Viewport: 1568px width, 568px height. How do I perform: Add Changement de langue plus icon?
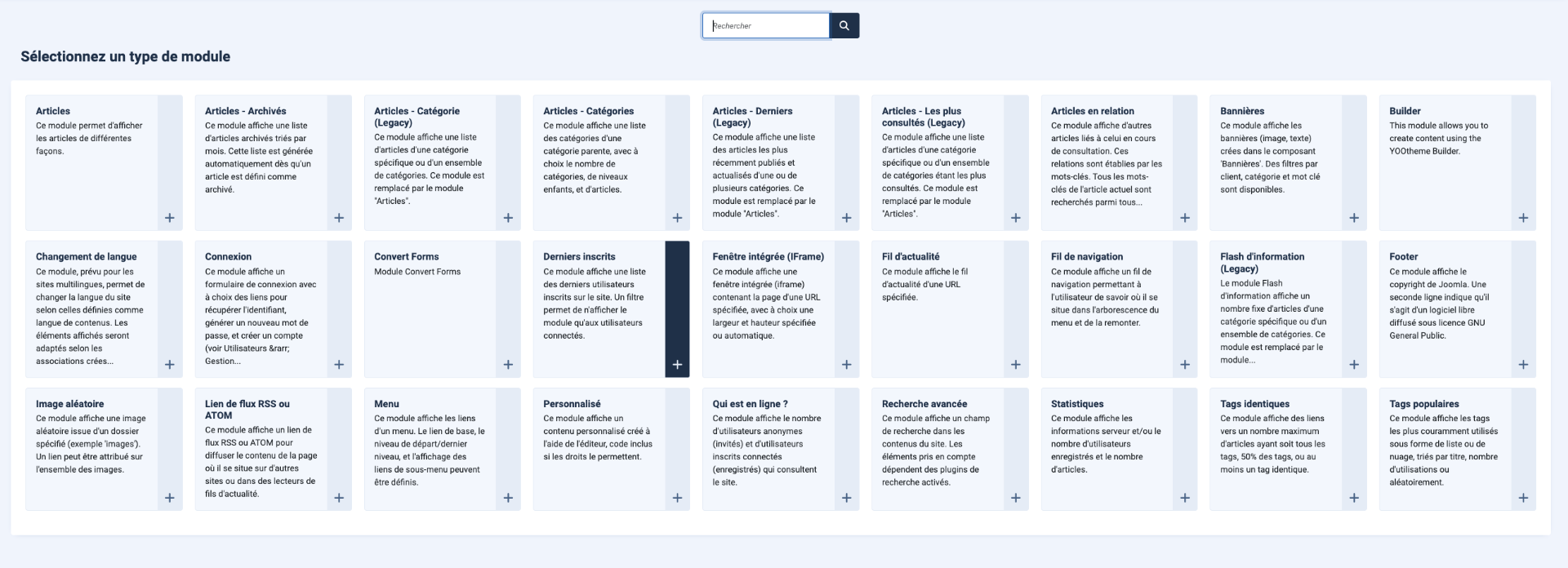click(x=170, y=365)
